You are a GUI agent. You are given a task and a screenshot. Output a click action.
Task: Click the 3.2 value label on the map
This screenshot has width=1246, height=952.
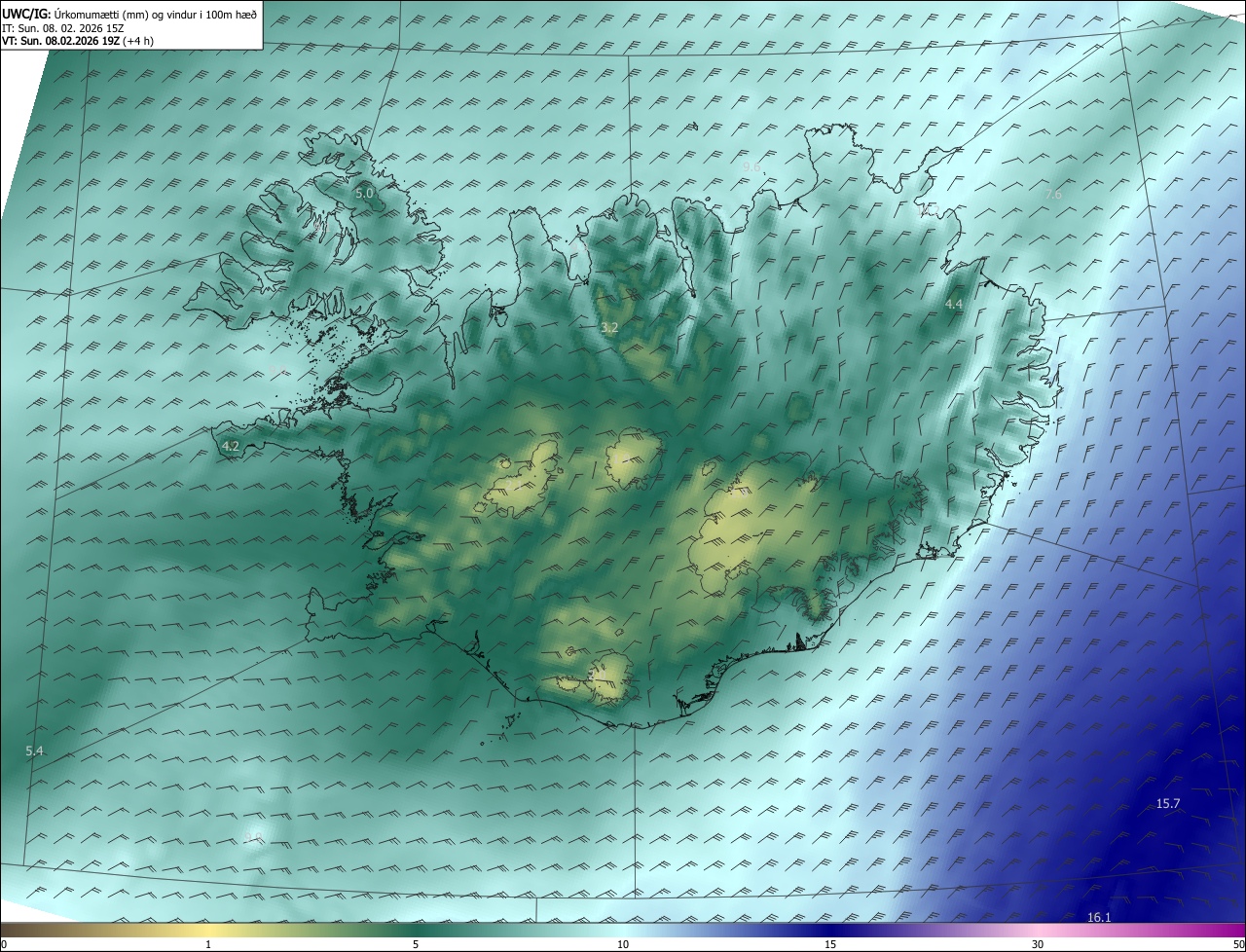point(609,328)
